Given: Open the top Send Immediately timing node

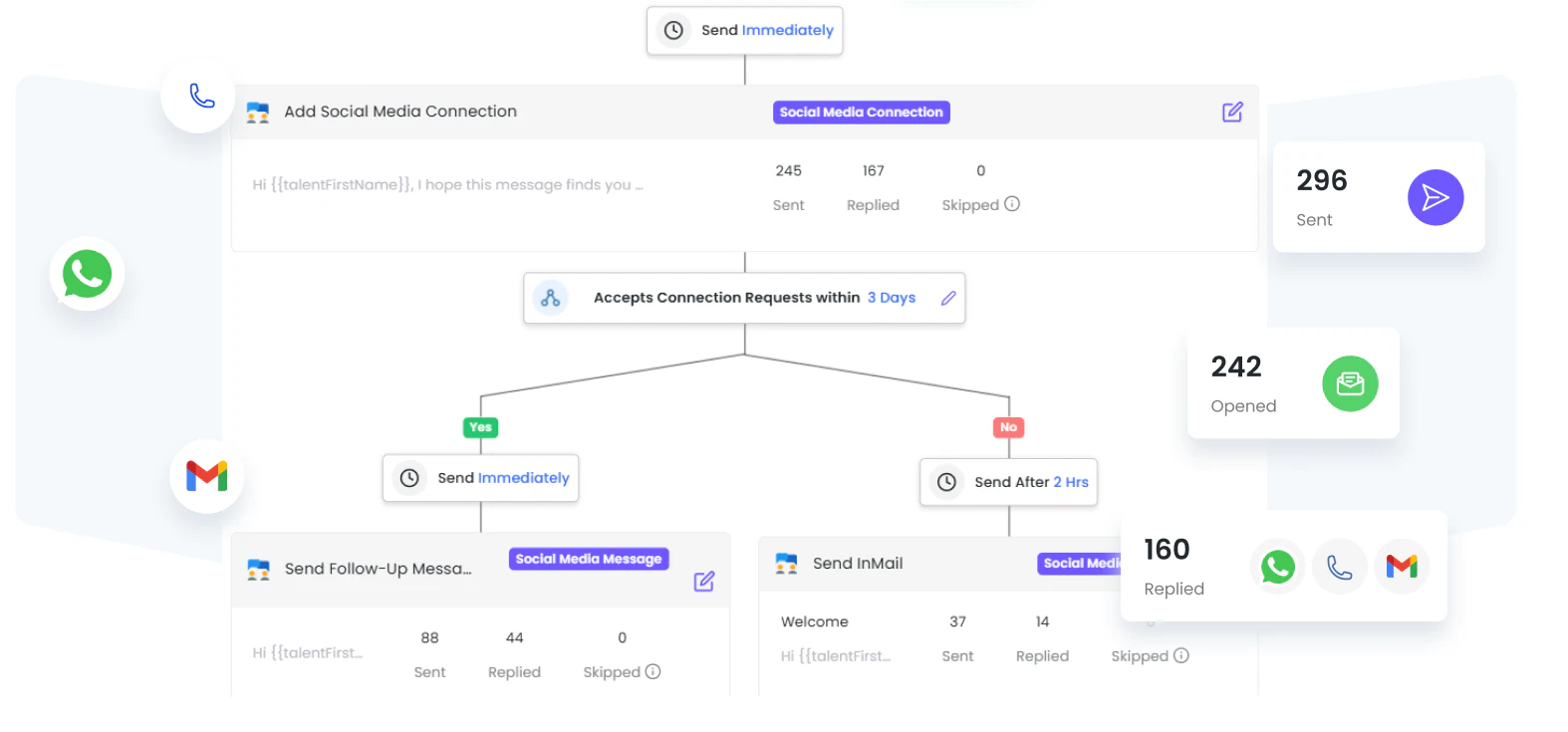Looking at the screenshot, I should (744, 31).
